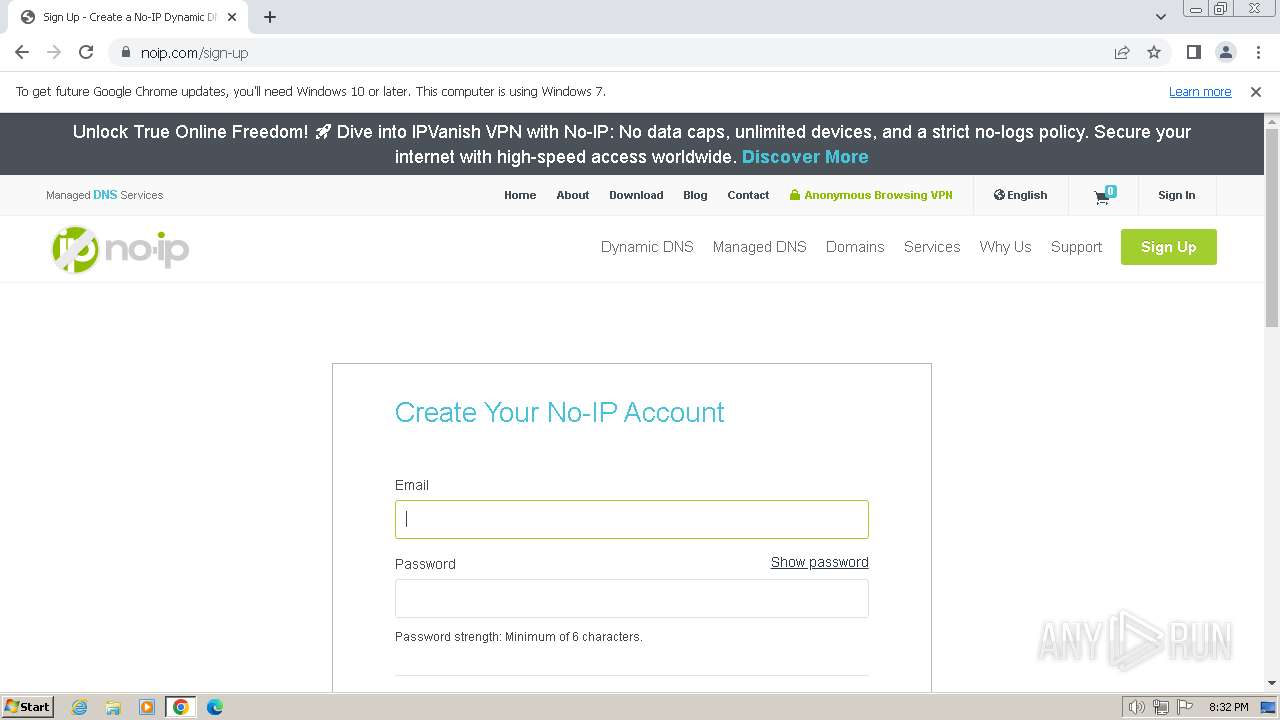
Task: Click the taskbar clock 8:32 PM
Action: [1228, 707]
